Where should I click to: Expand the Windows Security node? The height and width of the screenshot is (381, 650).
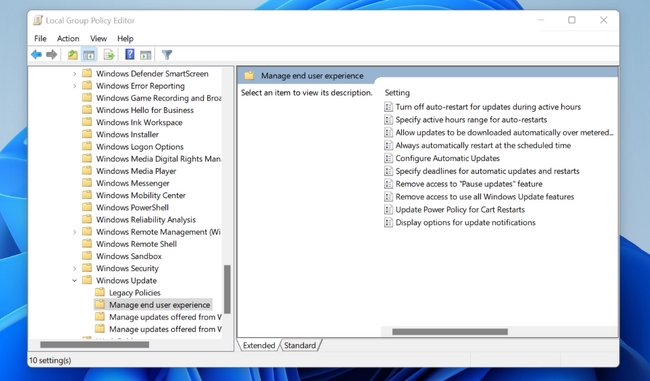tap(74, 268)
